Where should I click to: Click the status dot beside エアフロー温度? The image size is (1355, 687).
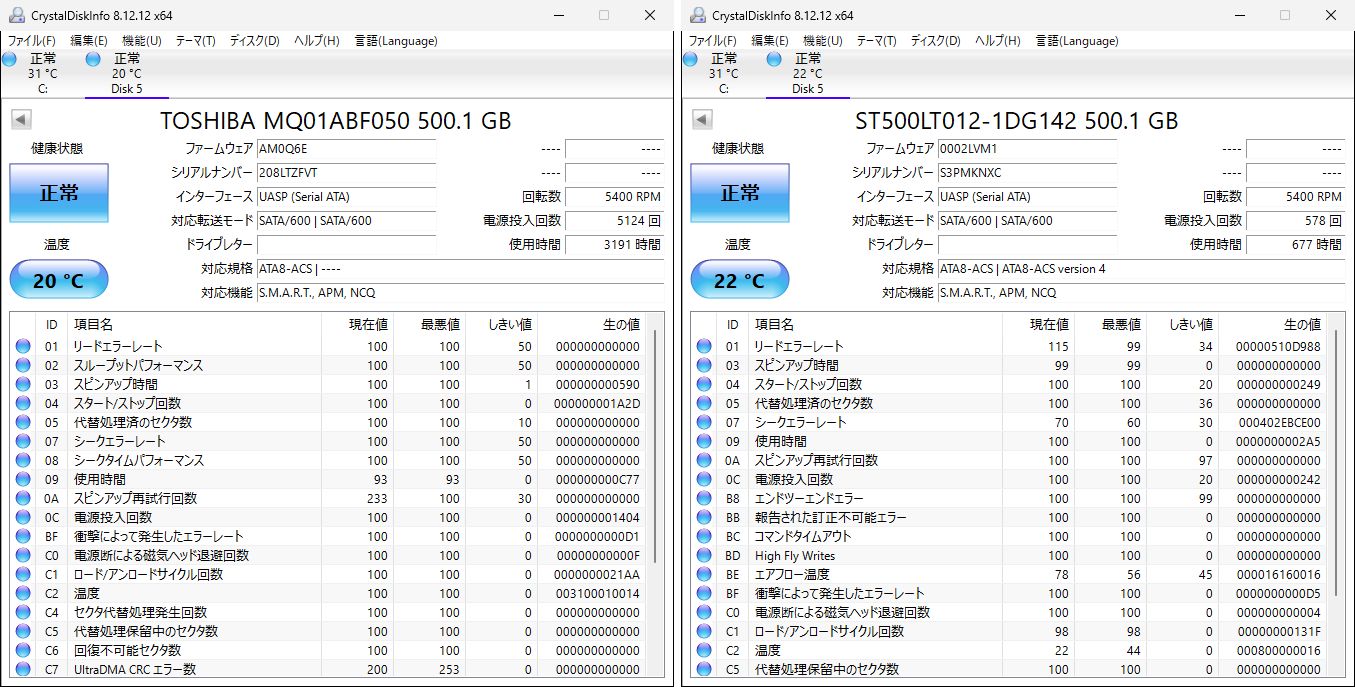(703, 574)
